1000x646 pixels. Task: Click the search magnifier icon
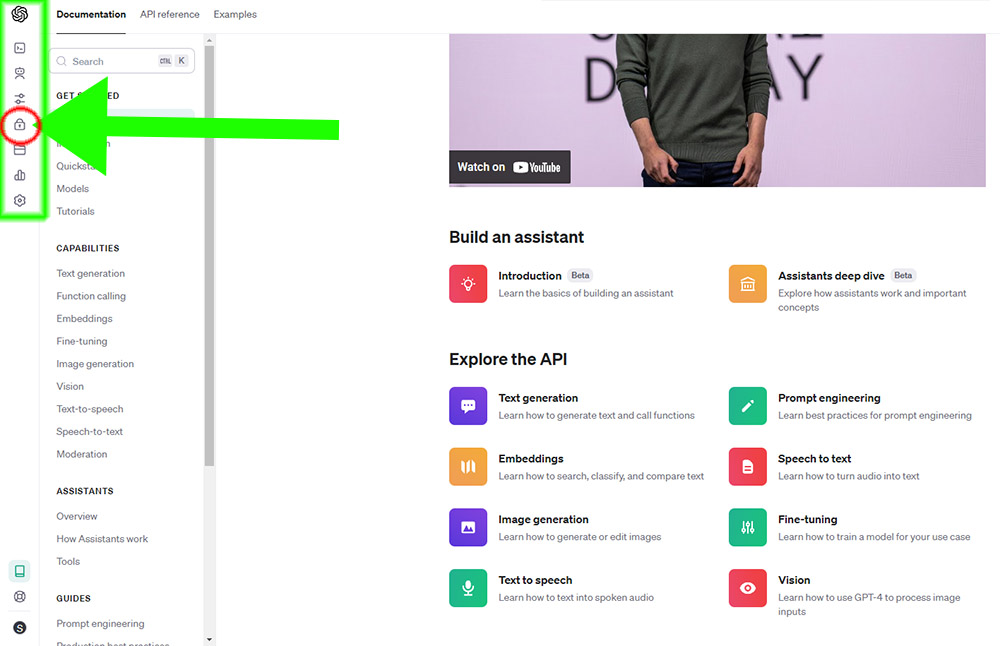[x=61, y=61]
